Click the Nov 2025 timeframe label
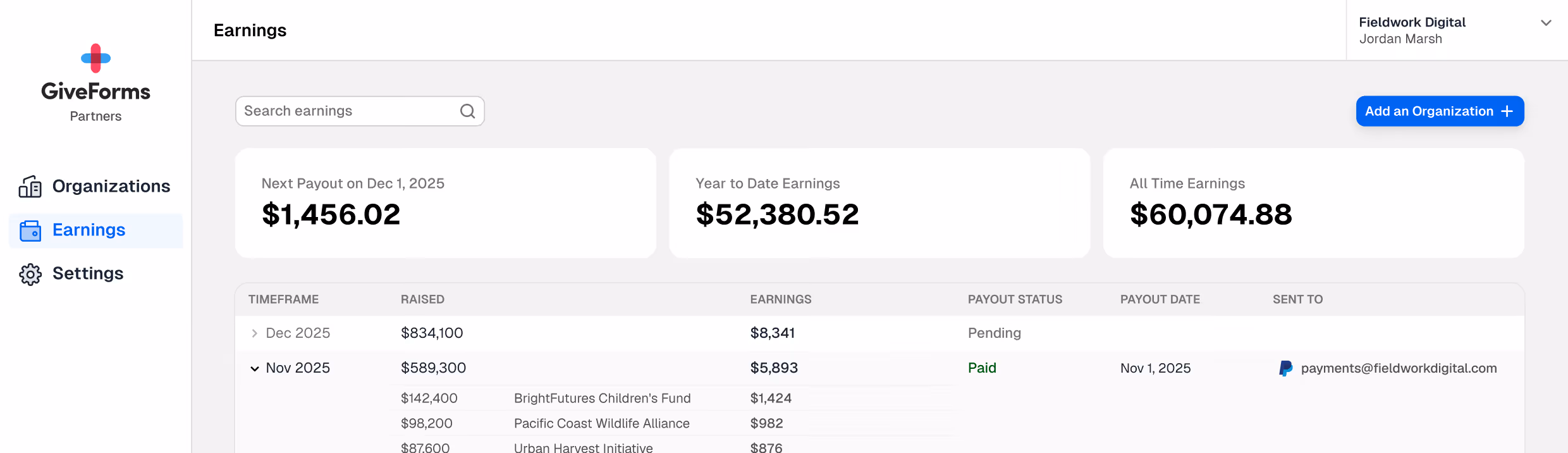 [x=298, y=368]
